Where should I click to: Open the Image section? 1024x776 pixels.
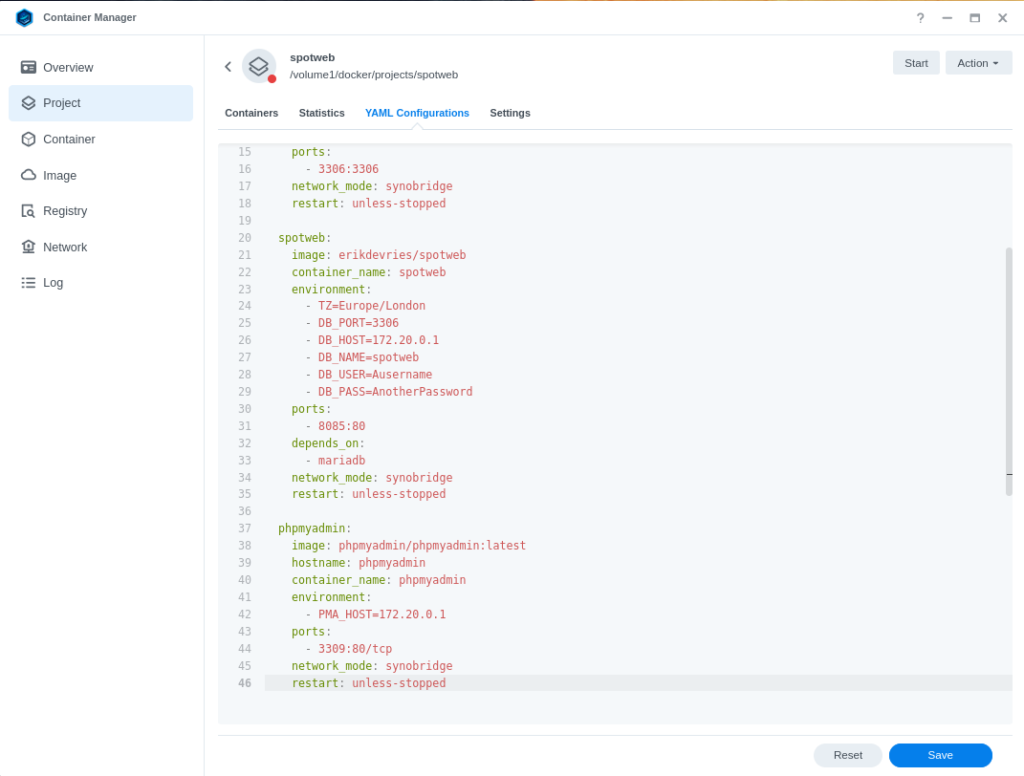[x=101, y=175]
